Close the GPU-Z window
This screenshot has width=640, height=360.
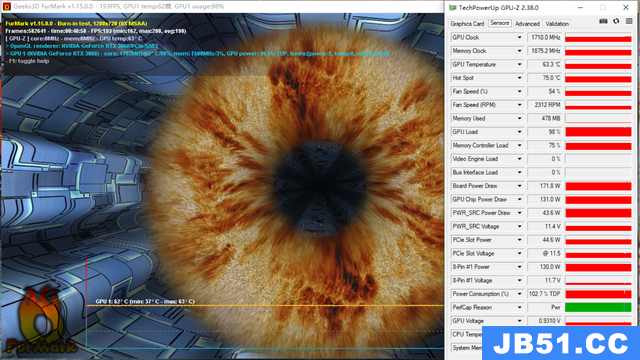[626, 7]
